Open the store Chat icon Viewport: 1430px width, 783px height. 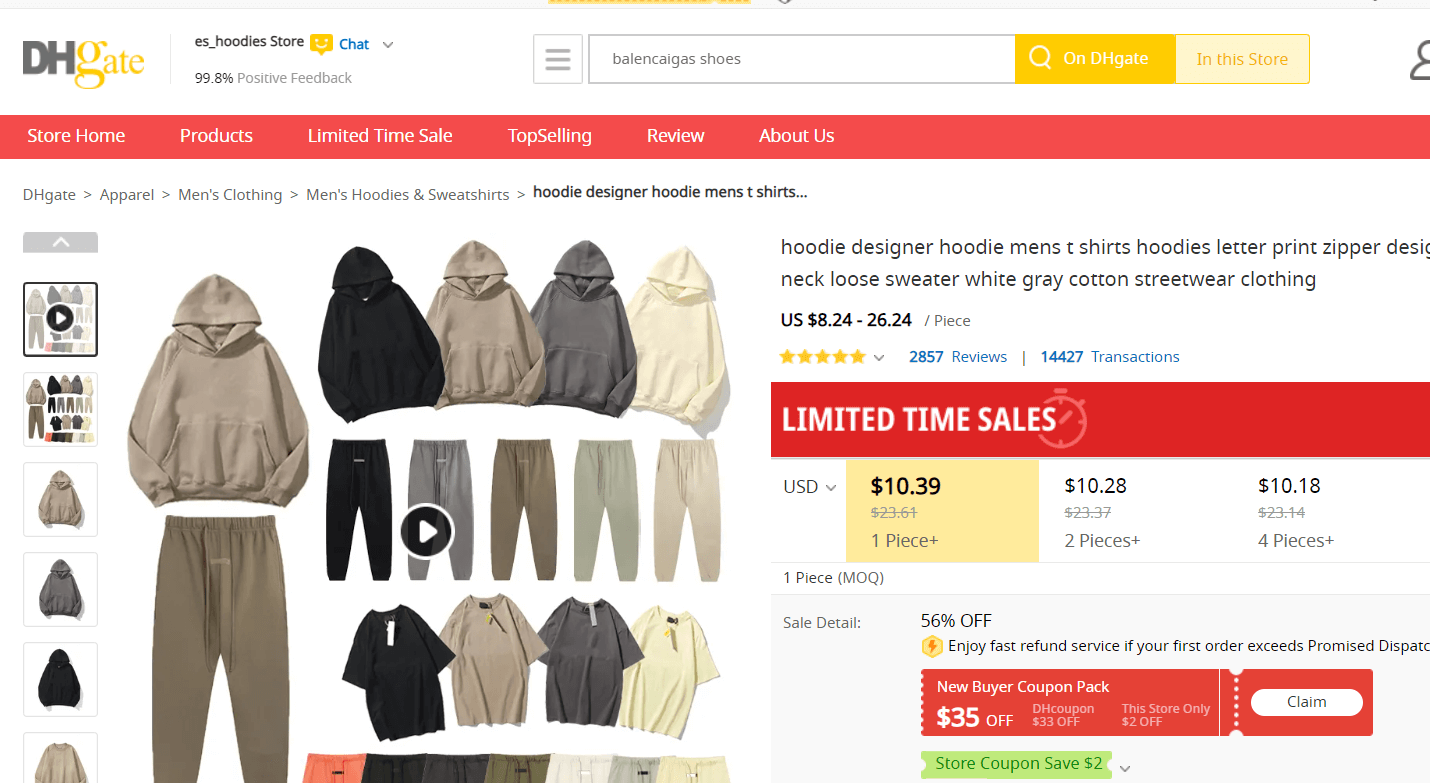pos(321,44)
